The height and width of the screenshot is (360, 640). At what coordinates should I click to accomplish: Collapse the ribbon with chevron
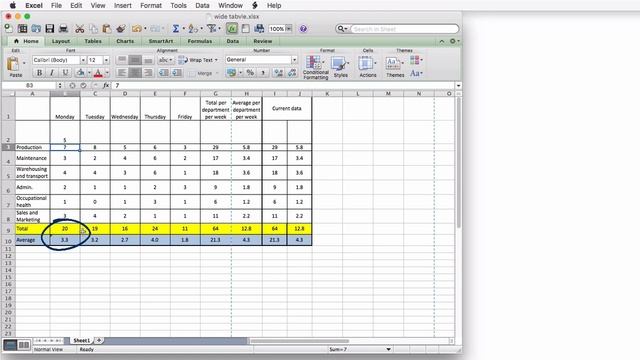click(x=442, y=41)
